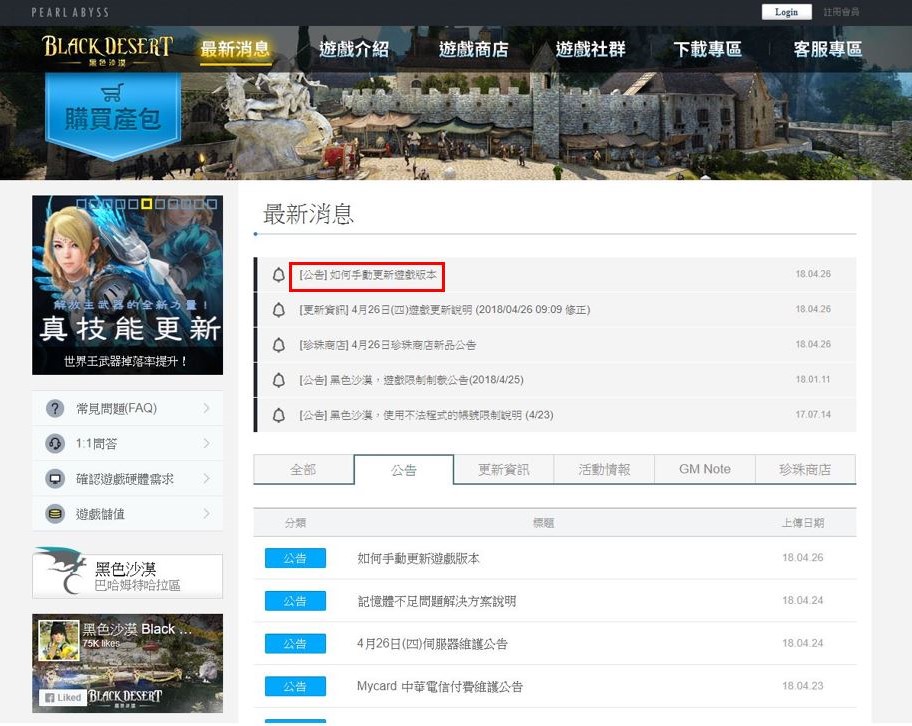Click the 黑色沙漠 Black Facebook page title

click(137, 629)
